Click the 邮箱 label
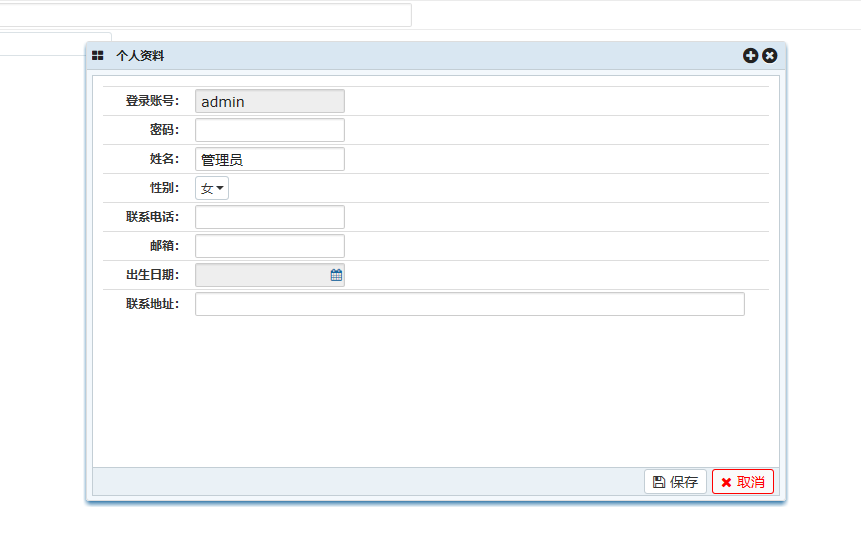 tap(164, 246)
